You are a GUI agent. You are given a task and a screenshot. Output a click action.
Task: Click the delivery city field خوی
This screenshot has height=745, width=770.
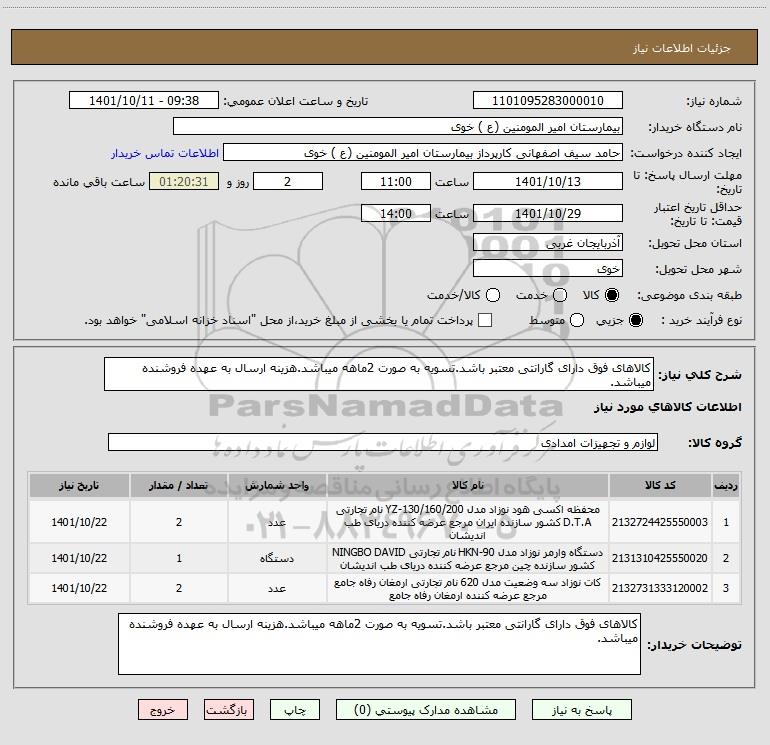click(x=548, y=269)
